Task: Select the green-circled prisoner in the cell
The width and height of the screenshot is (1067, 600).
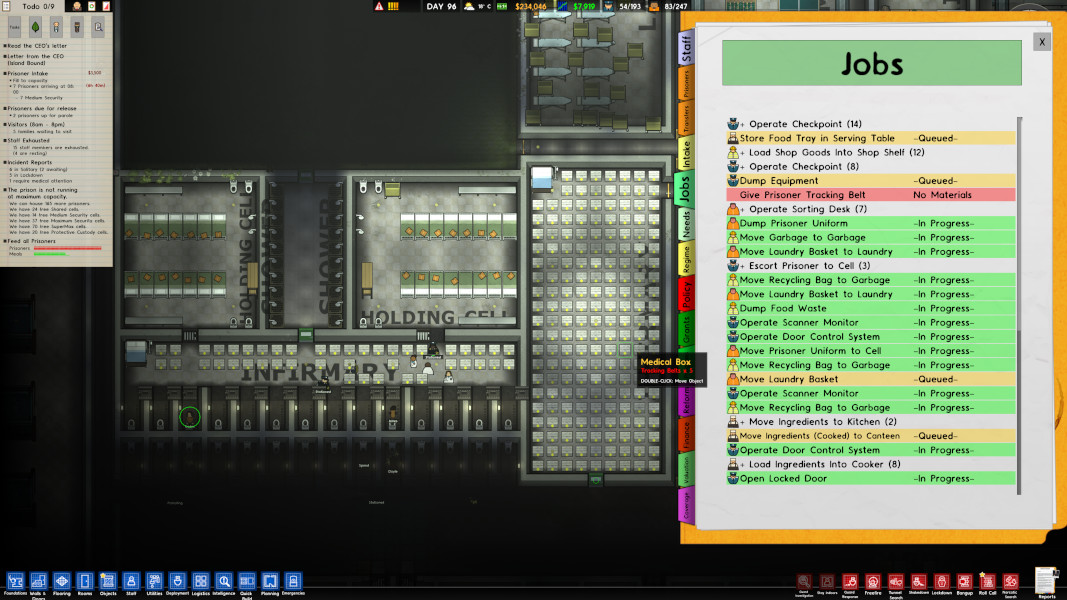Action: point(190,417)
